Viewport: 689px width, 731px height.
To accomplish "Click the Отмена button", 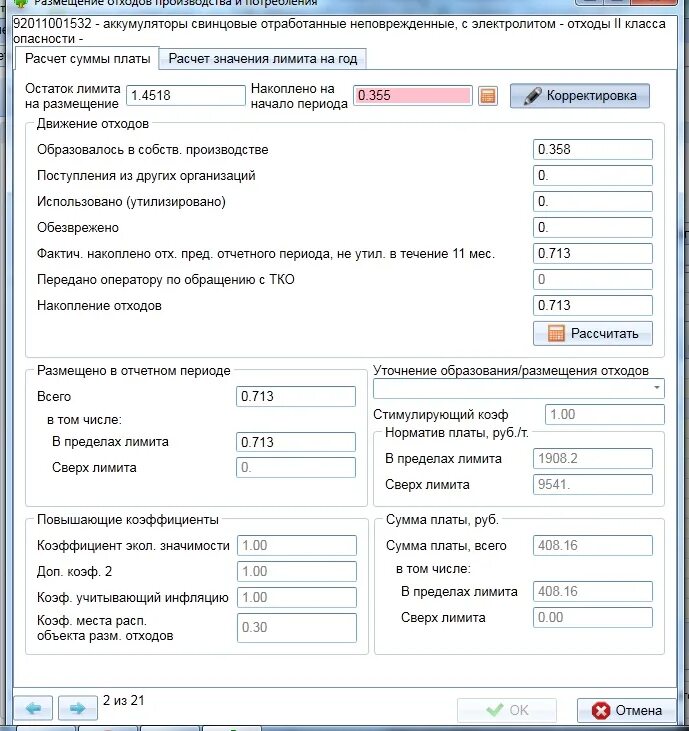I will [627, 710].
